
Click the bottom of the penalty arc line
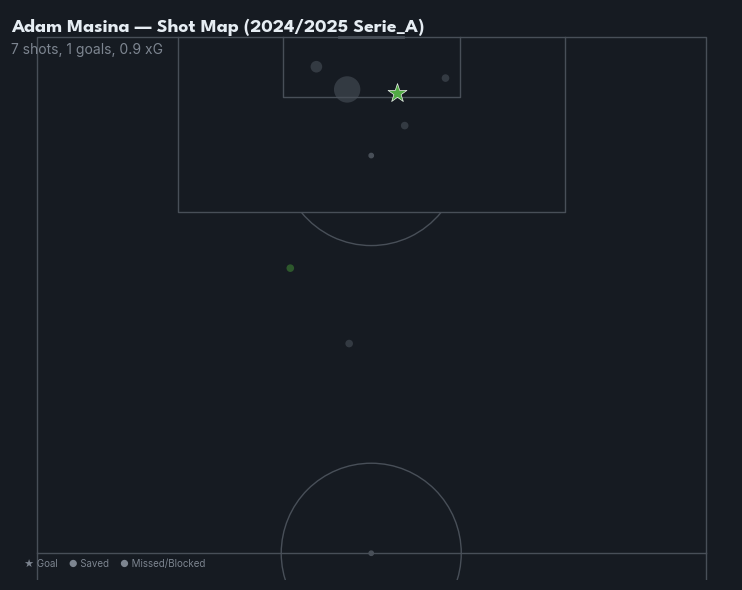[371, 245]
